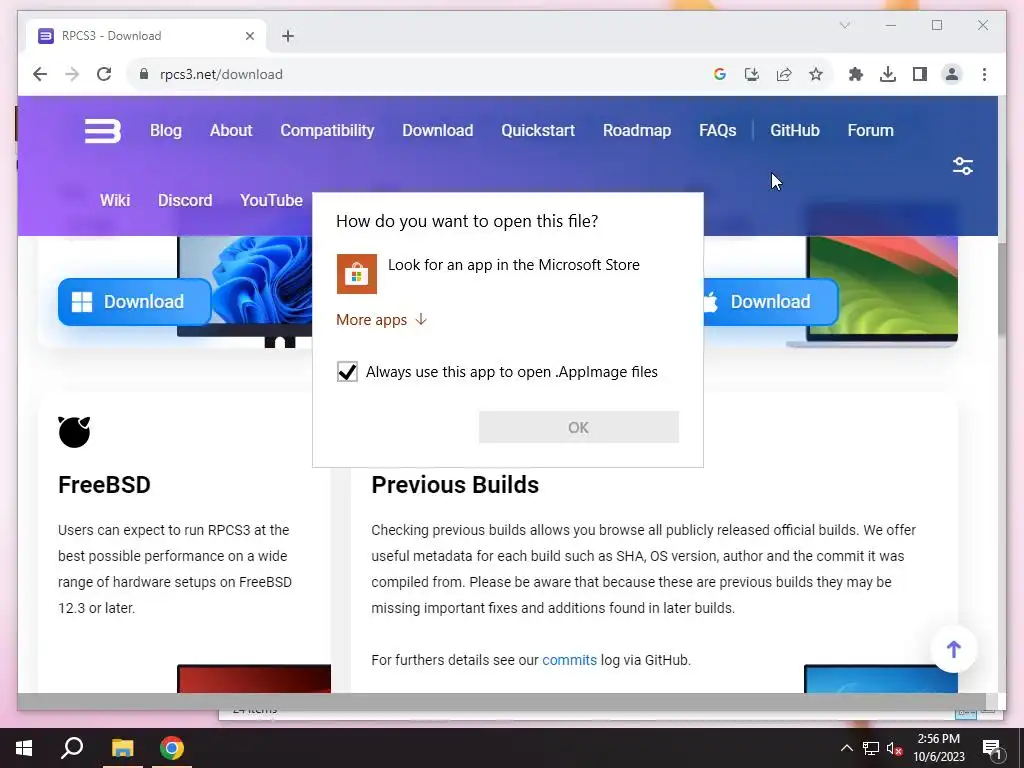1024x768 pixels.
Task: Expand More apps in the dialog
Action: (381, 319)
